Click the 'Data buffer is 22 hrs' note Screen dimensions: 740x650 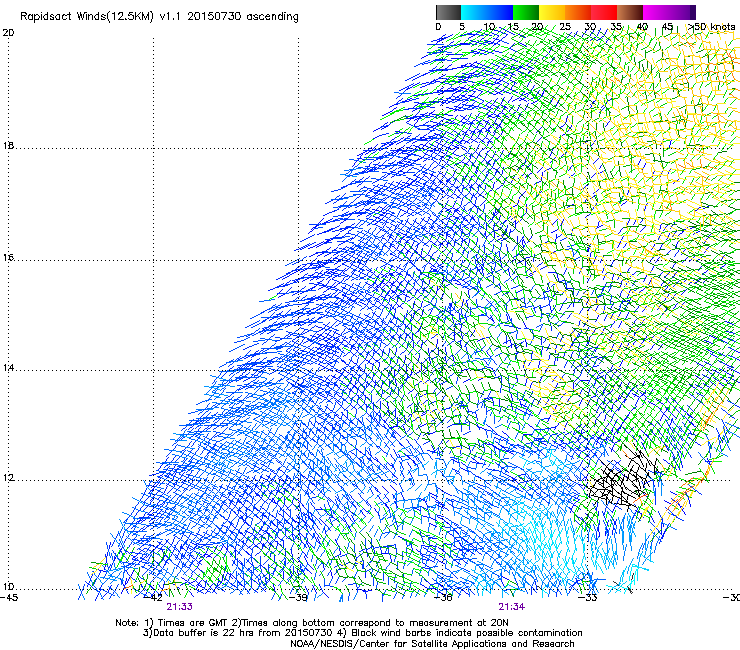point(362,633)
